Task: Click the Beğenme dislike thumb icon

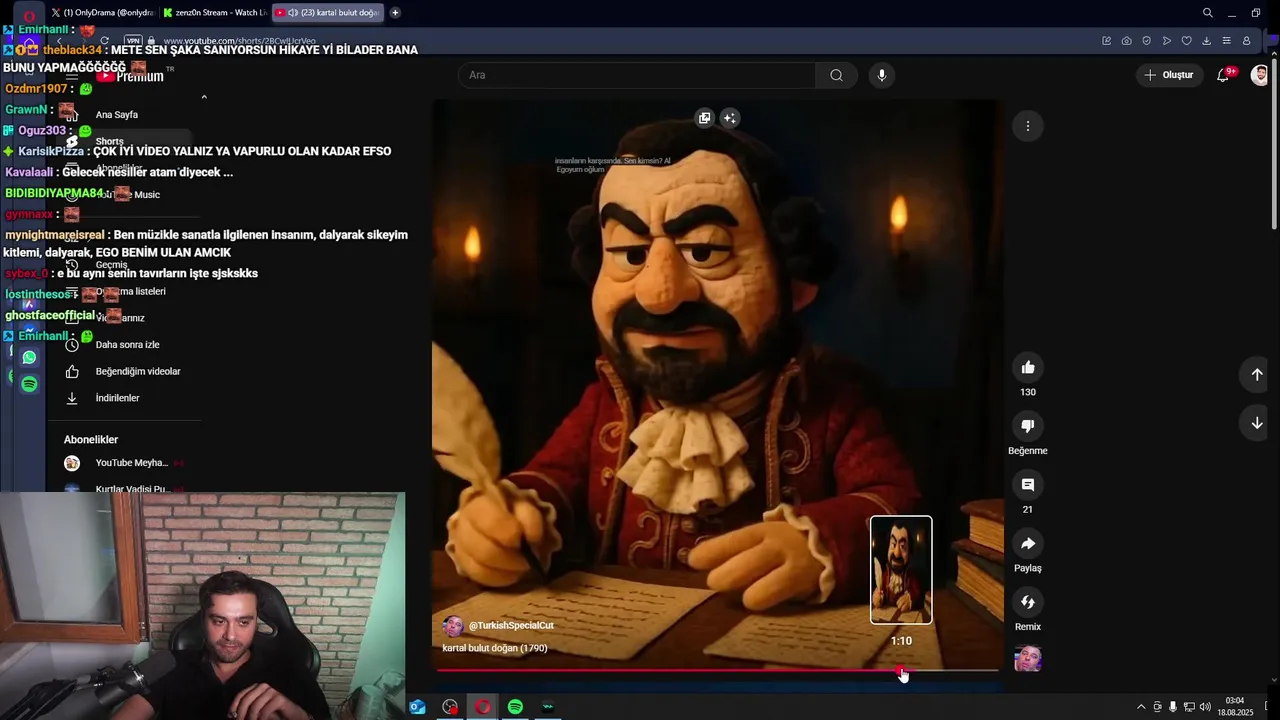Action: 1027,426
